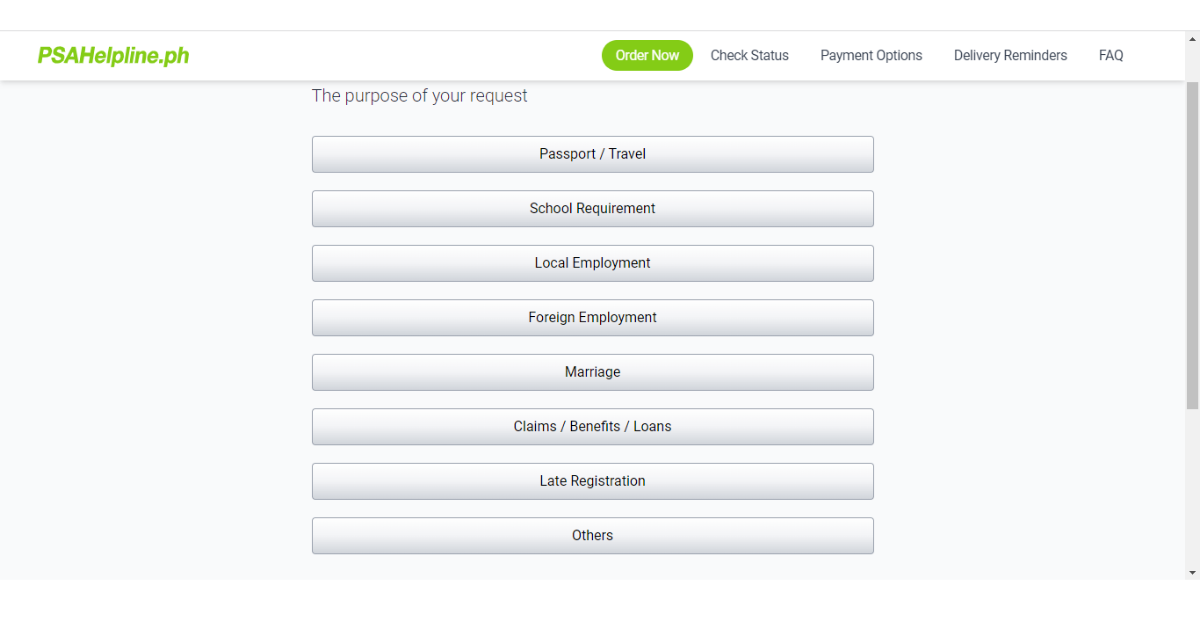Go to Check Status
1200x628 pixels.
pos(749,55)
